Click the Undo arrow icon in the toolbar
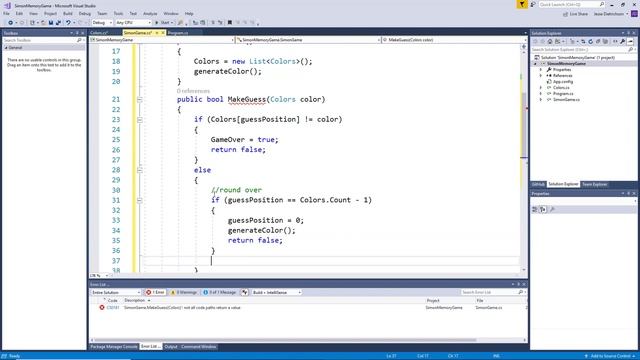Screen dimensions: 640x360 (68, 23)
